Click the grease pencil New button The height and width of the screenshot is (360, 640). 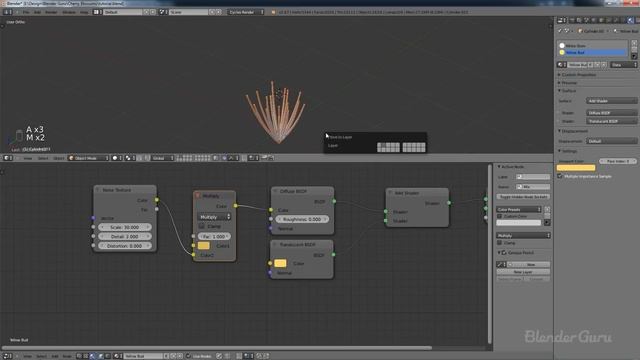pyautogui.click(x=529, y=264)
